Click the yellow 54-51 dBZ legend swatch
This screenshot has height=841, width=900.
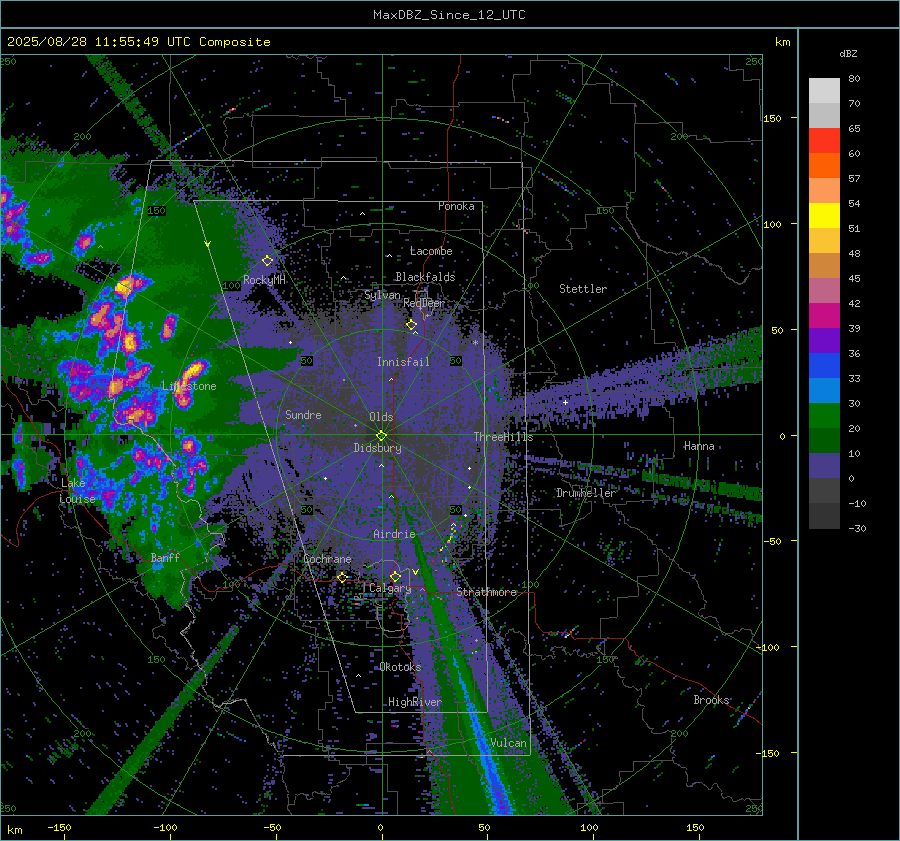click(x=824, y=216)
